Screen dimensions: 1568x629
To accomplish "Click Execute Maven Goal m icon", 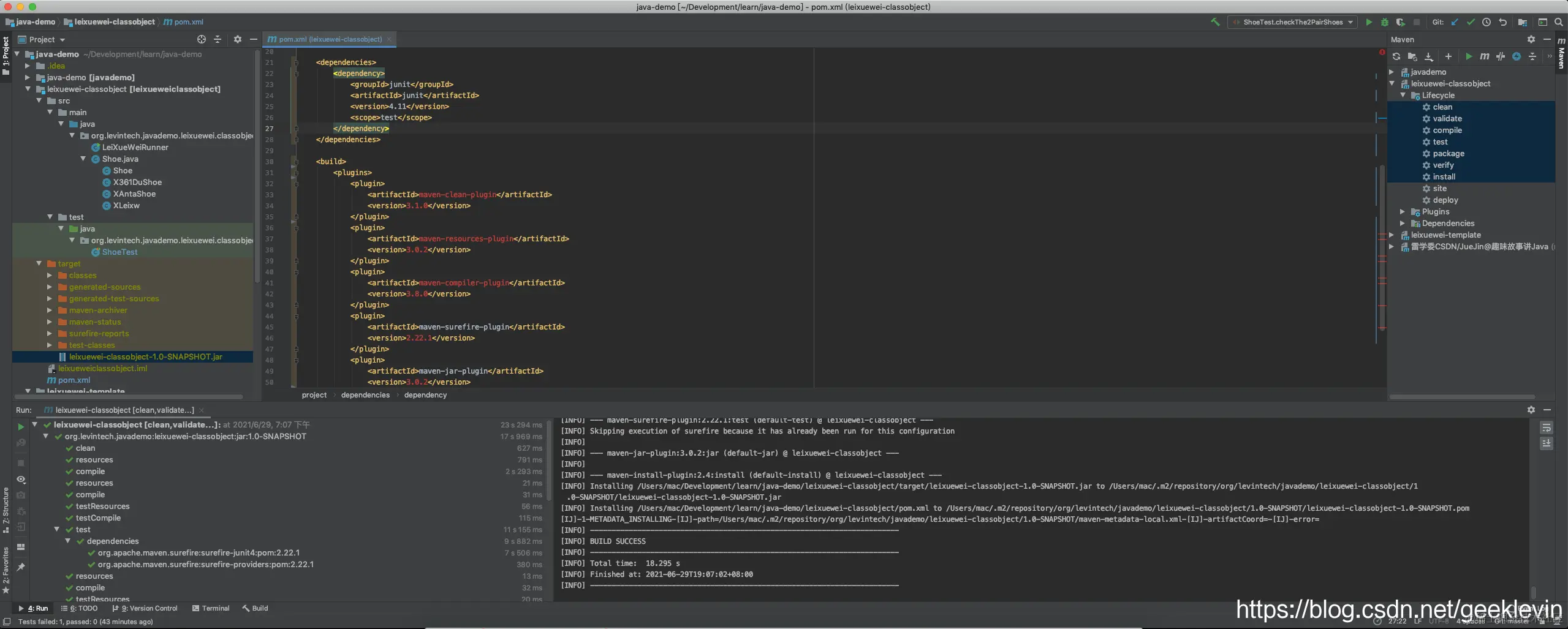I will click(1485, 56).
